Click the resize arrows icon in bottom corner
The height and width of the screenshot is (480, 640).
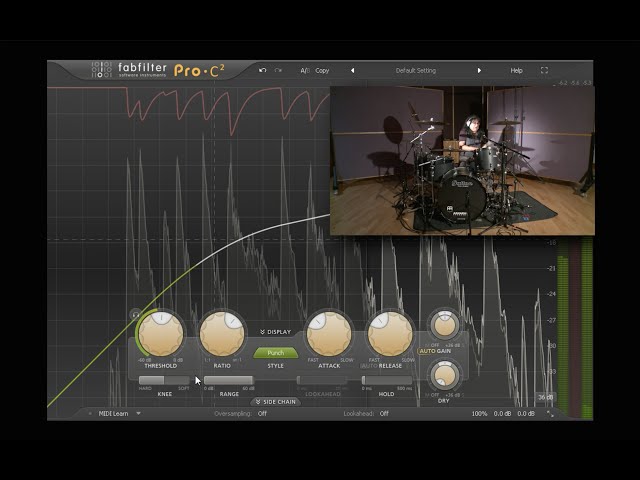pyautogui.click(x=550, y=414)
